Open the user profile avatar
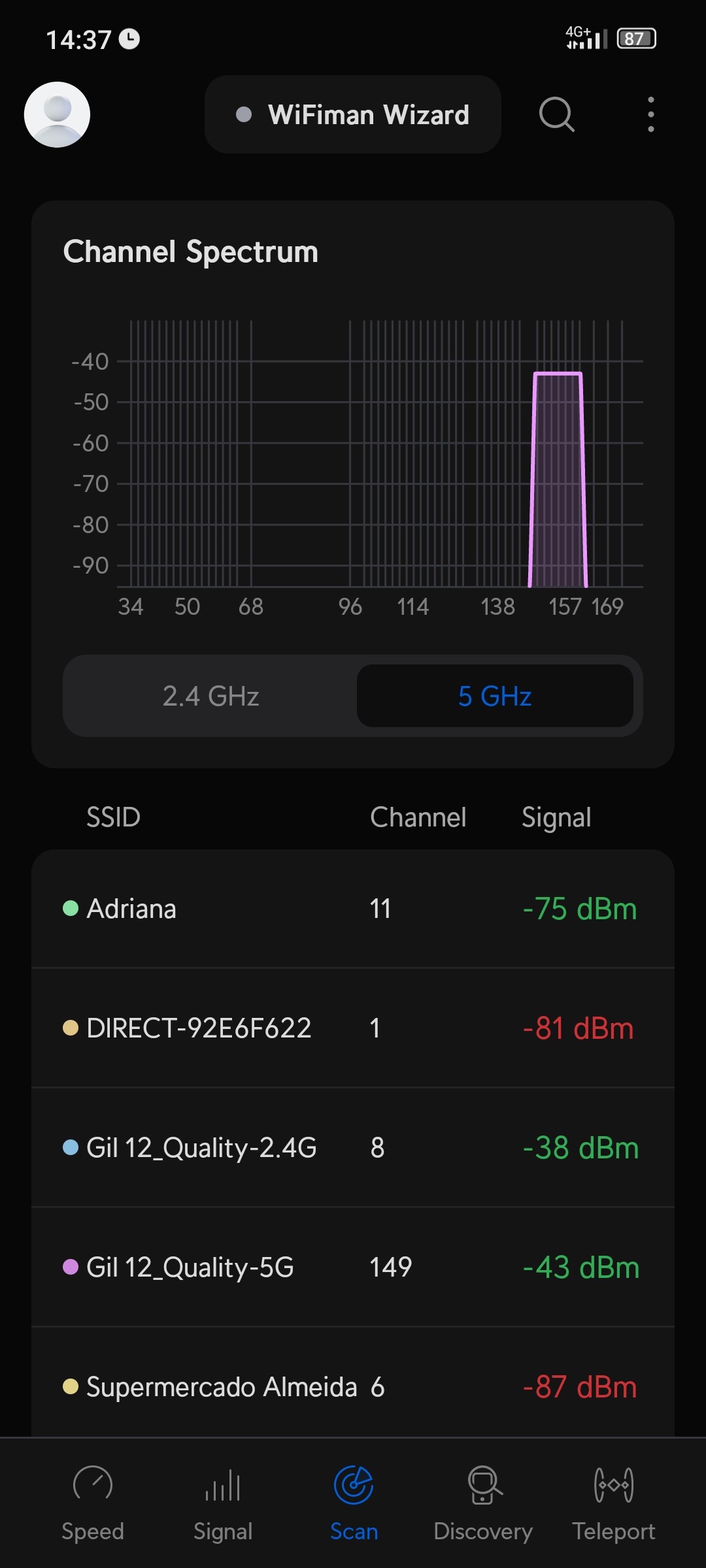 click(x=57, y=114)
